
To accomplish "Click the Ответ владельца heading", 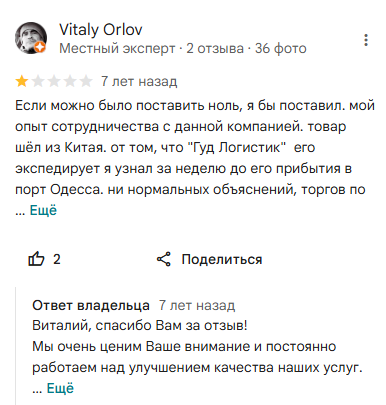I will pos(91,305).
